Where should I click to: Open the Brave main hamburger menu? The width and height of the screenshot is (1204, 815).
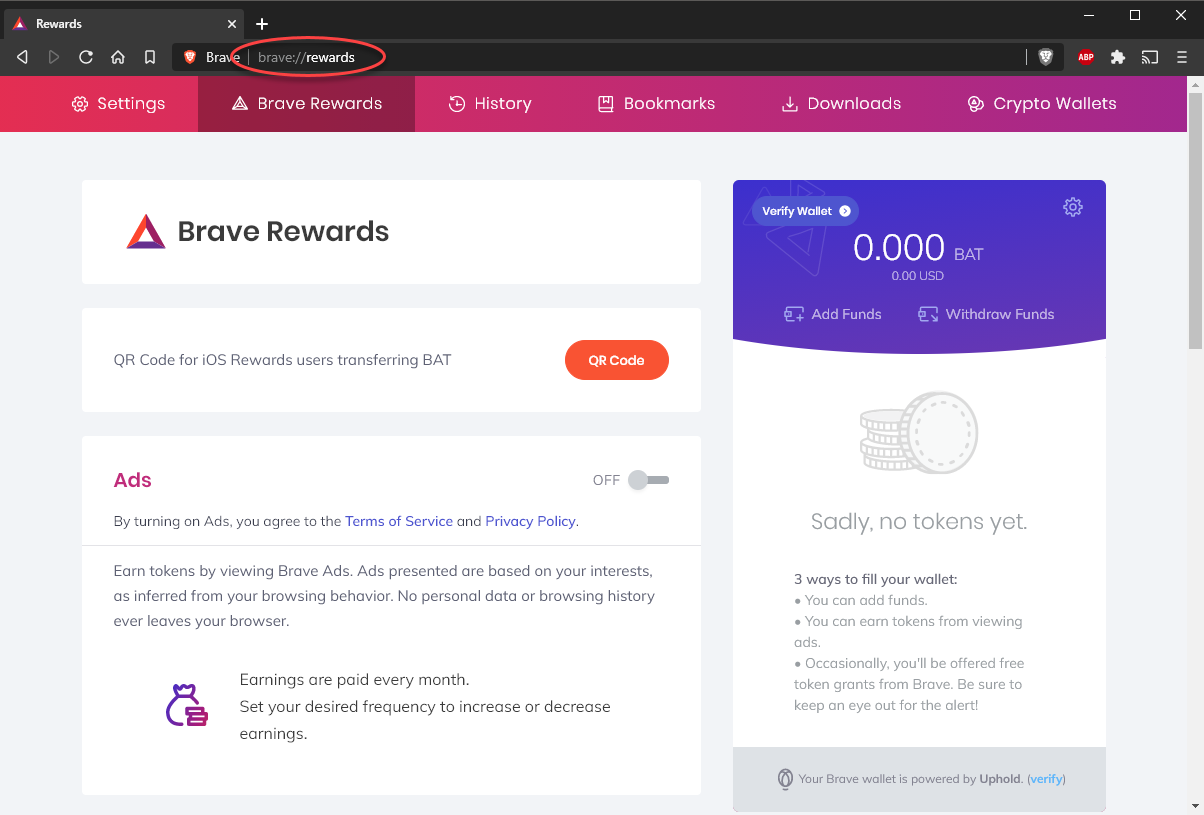click(1182, 57)
